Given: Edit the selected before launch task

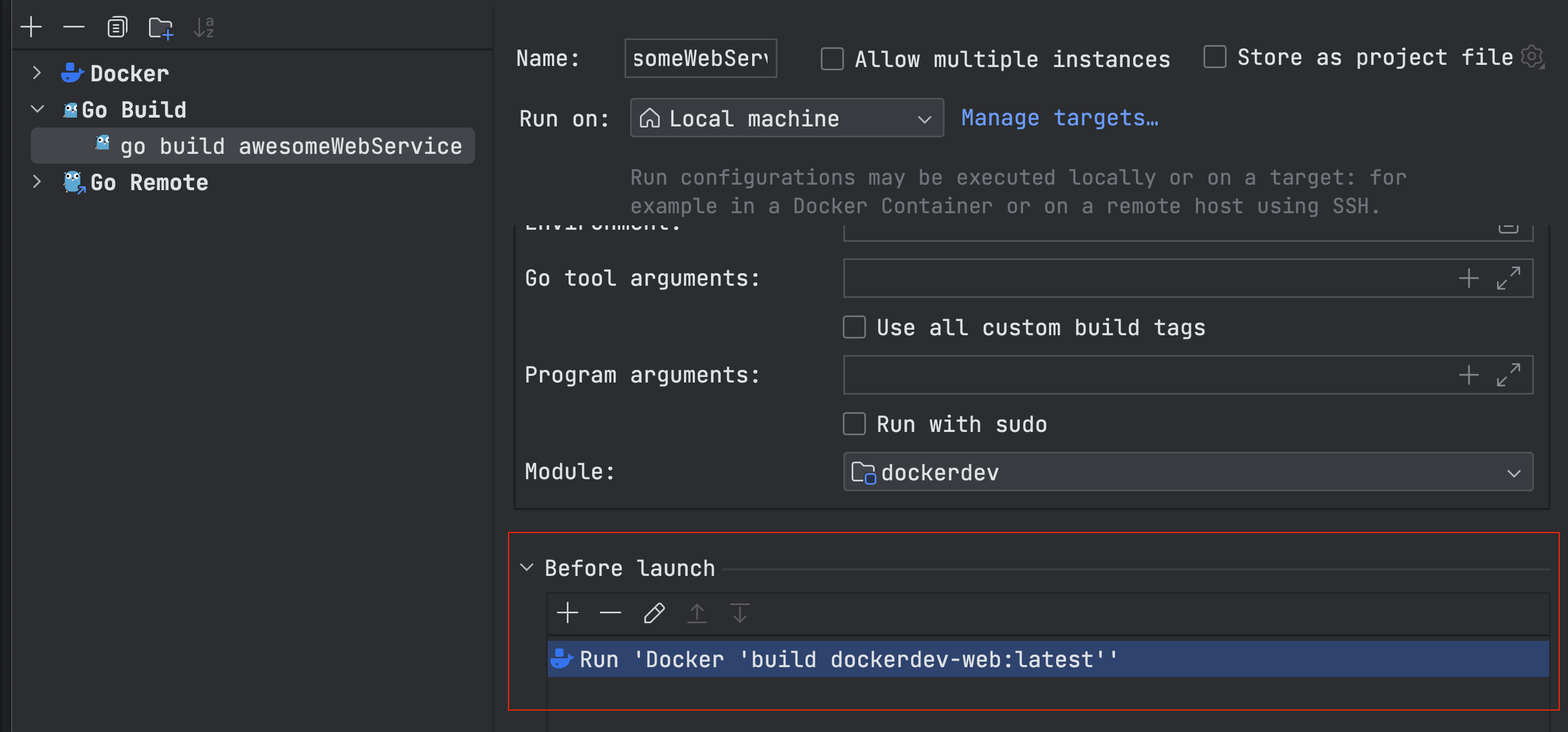Looking at the screenshot, I should [x=654, y=613].
